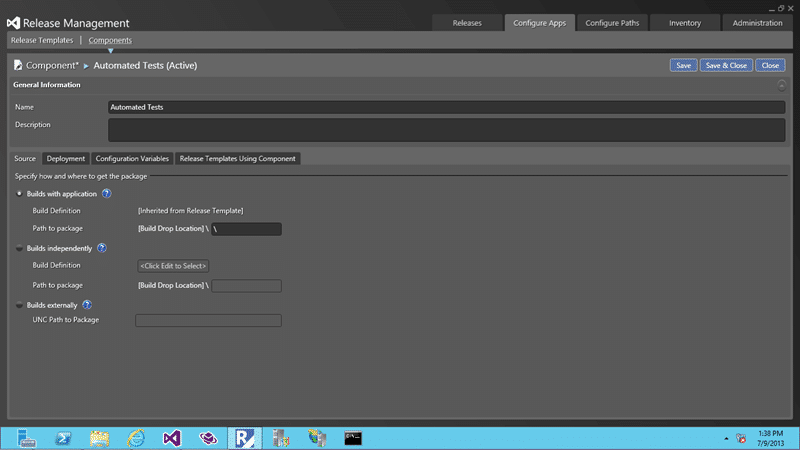Viewport: 800px width, 450px height.
Task: Open Server Manager from taskbar
Action: pyautogui.click(x=26, y=438)
